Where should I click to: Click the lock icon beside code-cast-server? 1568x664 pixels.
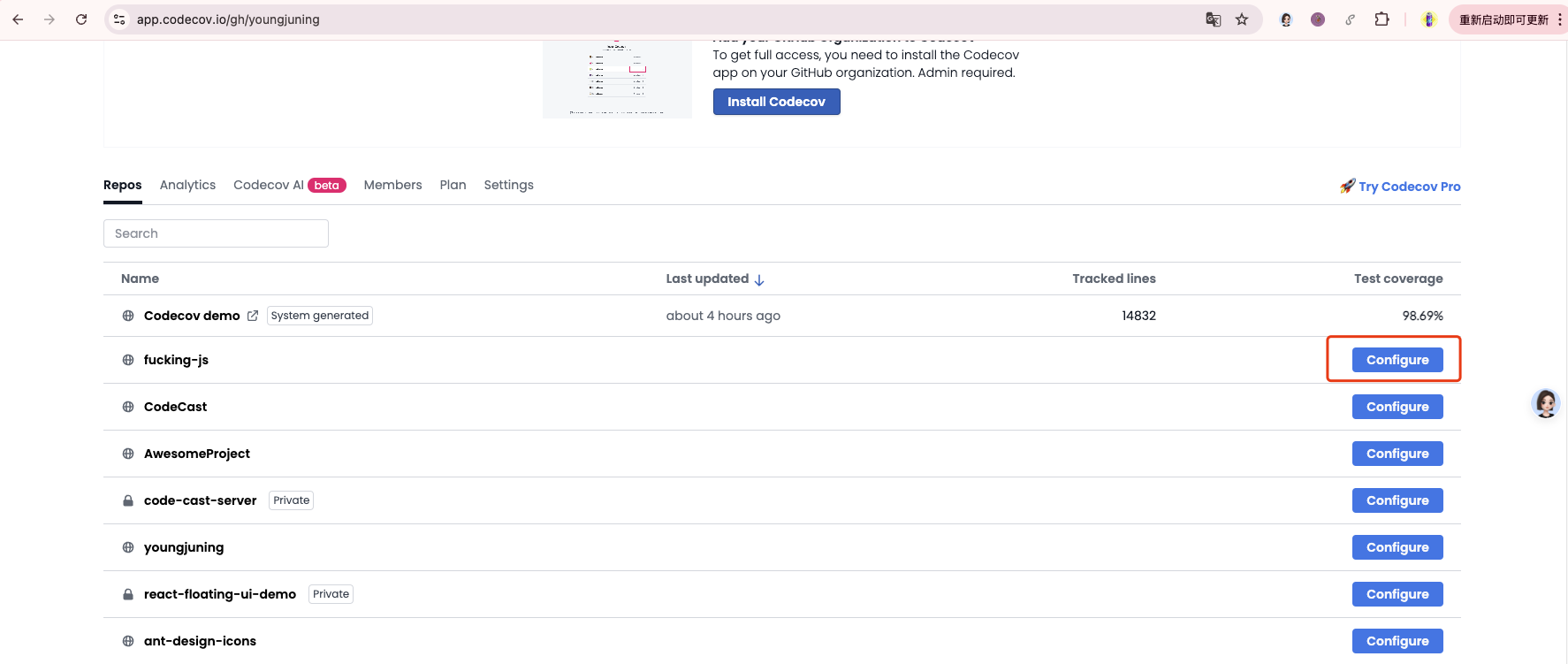coord(128,500)
